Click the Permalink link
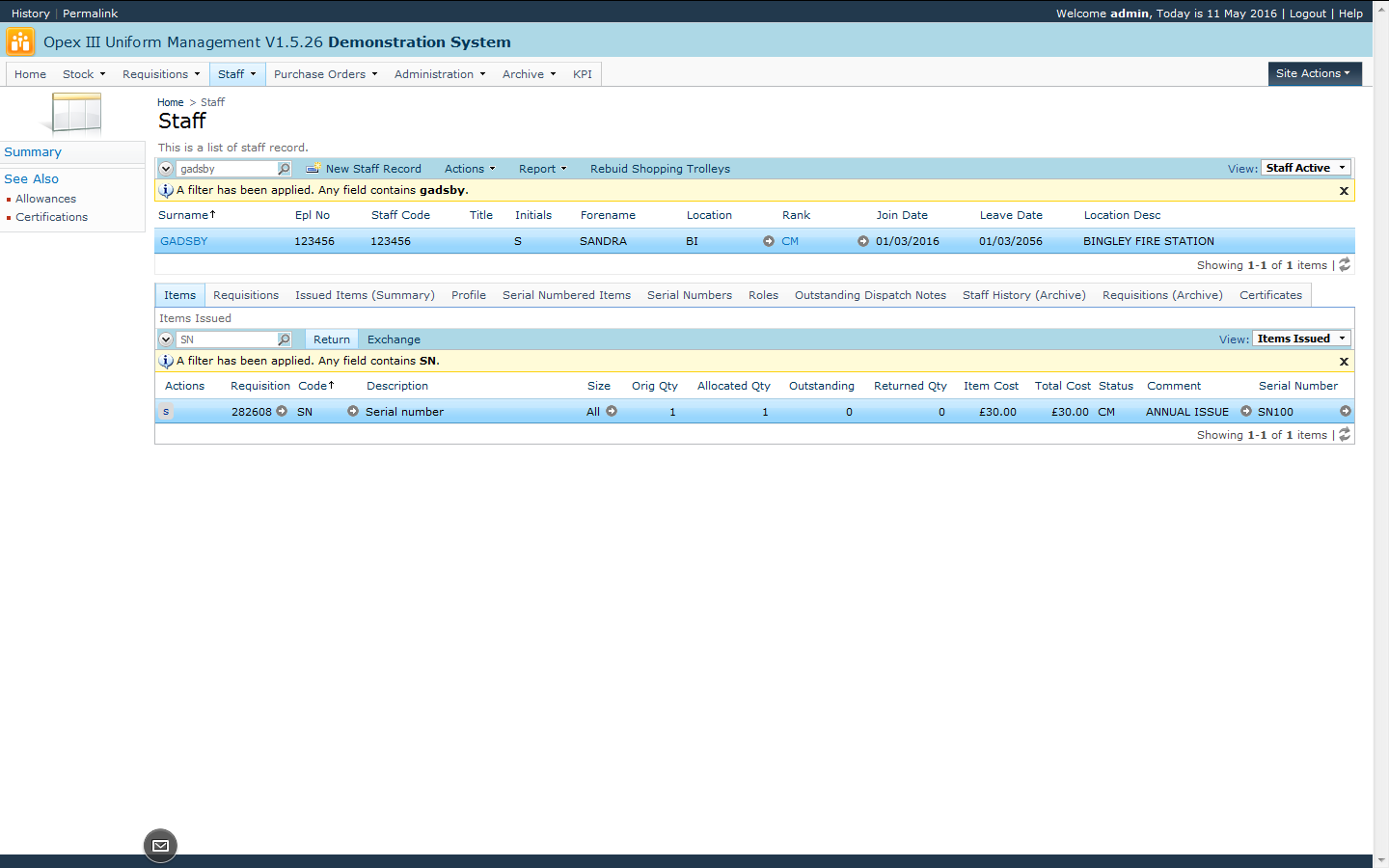Screen dimensions: 1389x868 90,14
